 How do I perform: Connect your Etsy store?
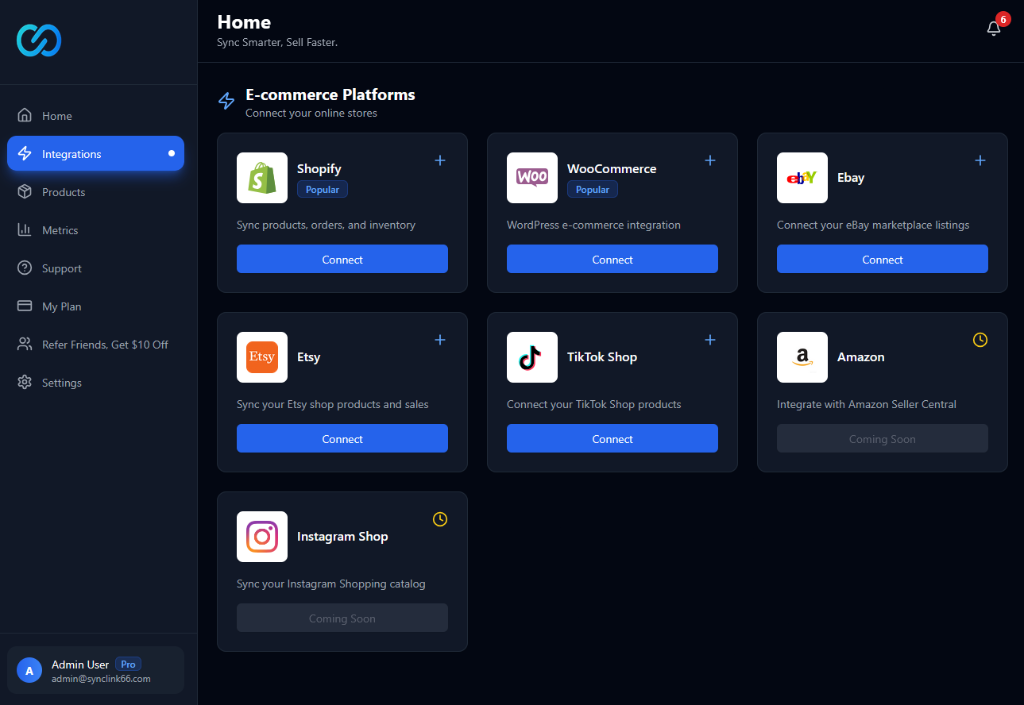pyautogui.click(x=342, y=438)
